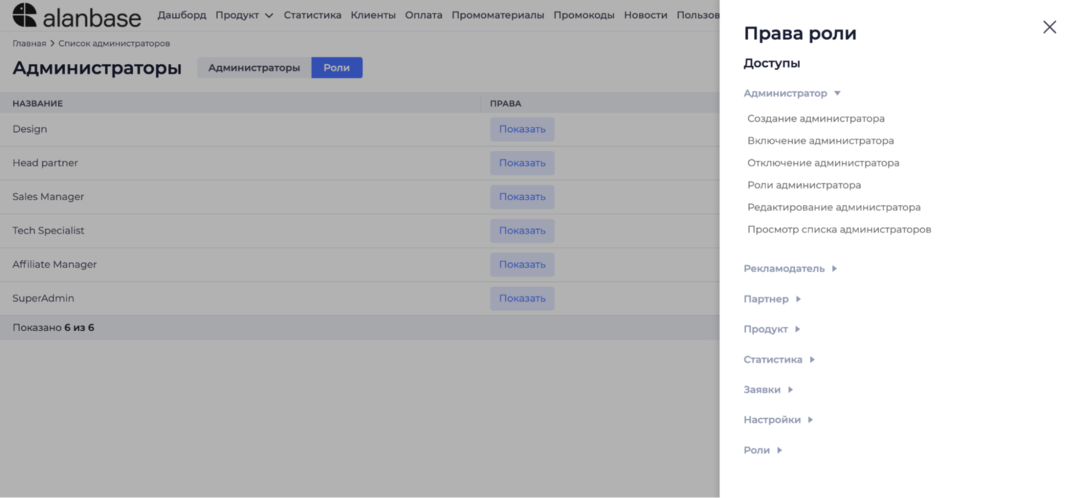1080x498 pixels.
Task: Click the SuperAdmin role name
Action: (43, 298)
